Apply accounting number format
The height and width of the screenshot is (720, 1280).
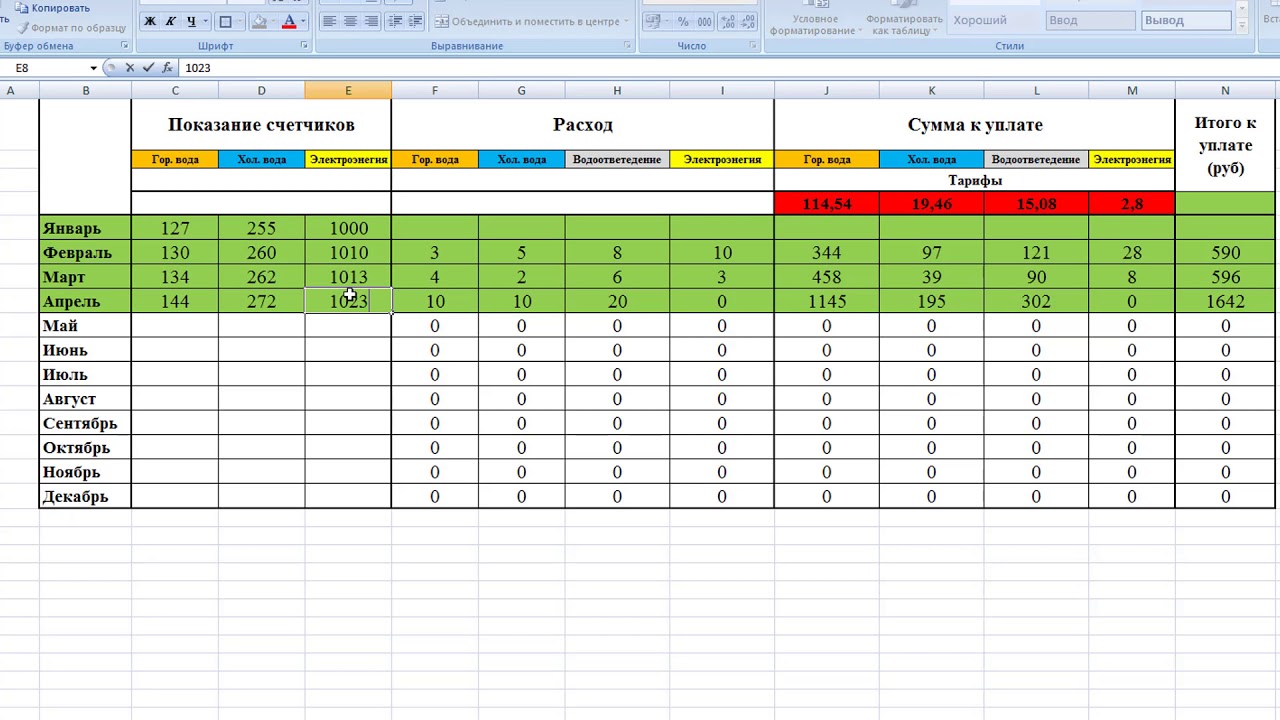pyautogui.click(x=655, y=21)
